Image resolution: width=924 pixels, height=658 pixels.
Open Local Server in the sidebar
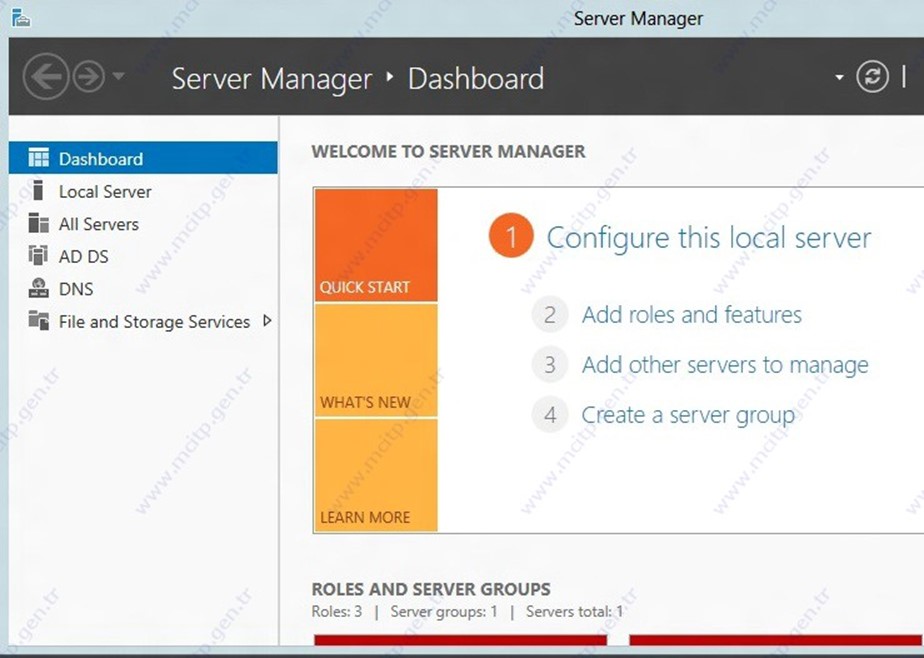[x=143, y=191]
